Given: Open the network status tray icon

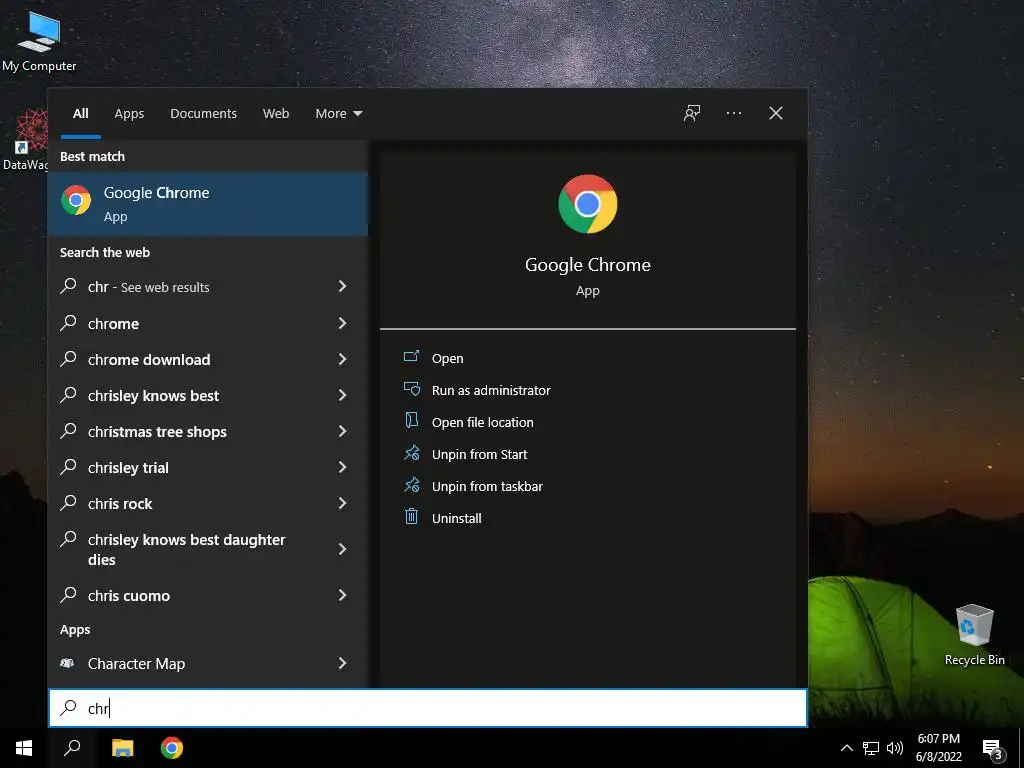Looking at the screenshot, I should pos(871,748).
